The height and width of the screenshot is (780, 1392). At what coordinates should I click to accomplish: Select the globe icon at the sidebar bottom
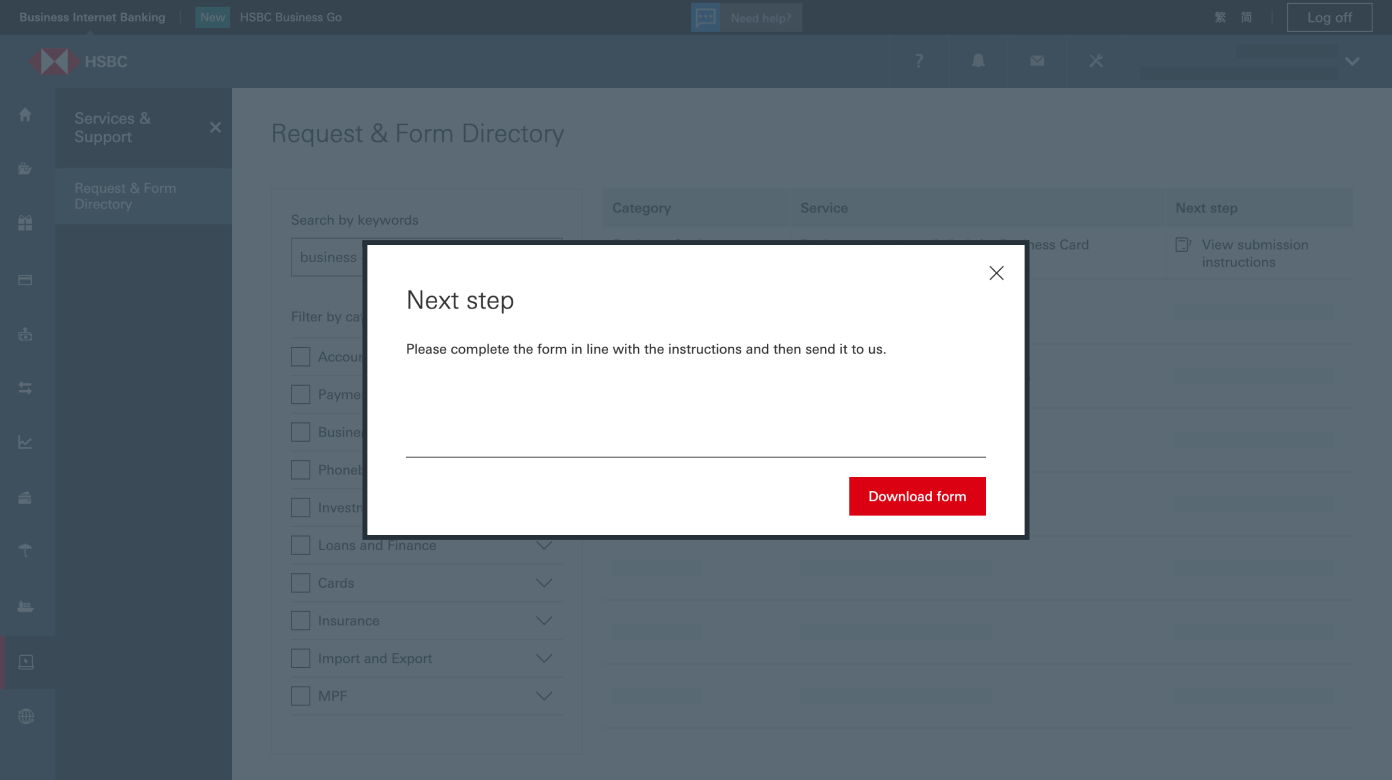(x=25, y=715)
